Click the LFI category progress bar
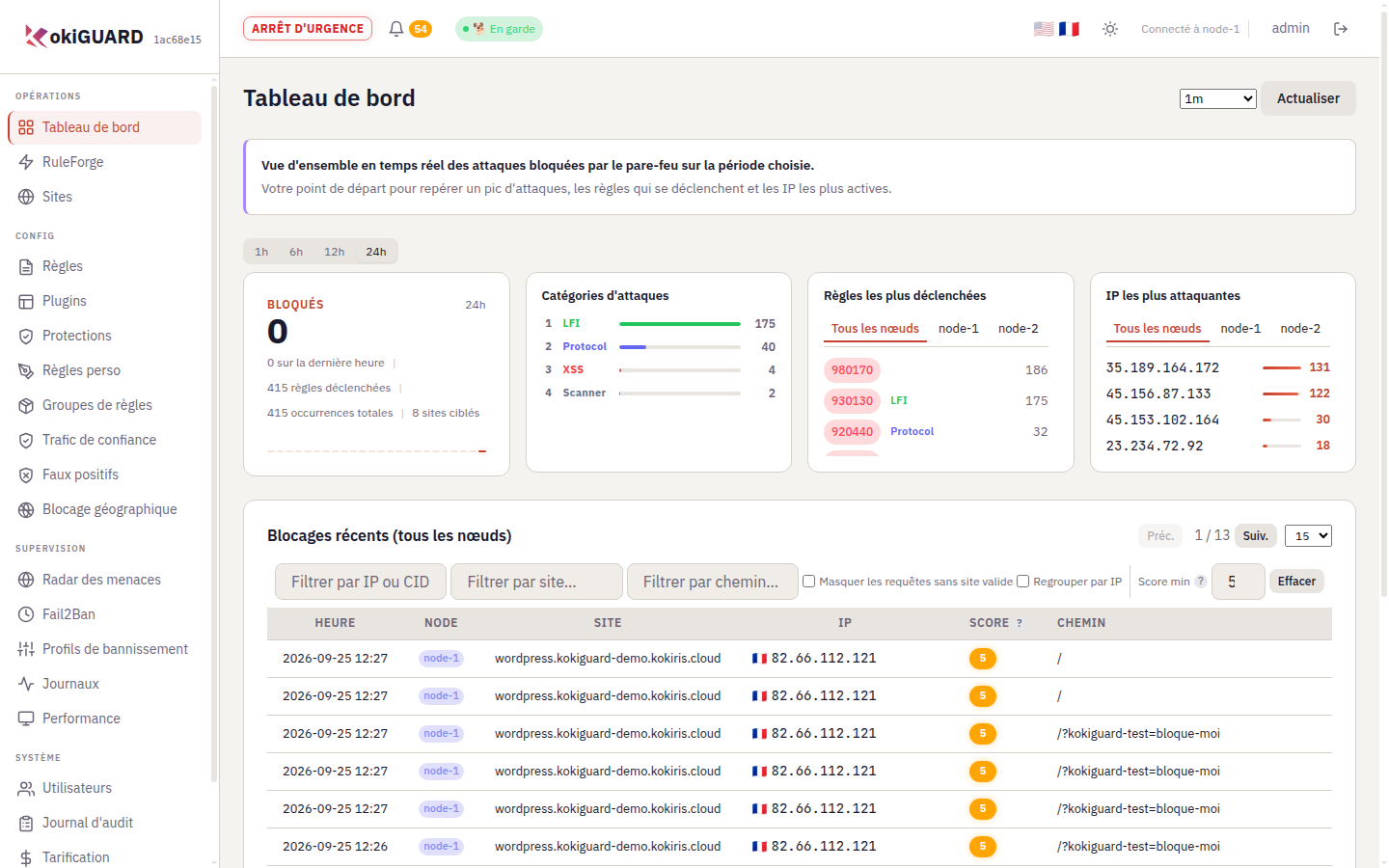Viewport: 1389px width, 868px height. point(680,324)
